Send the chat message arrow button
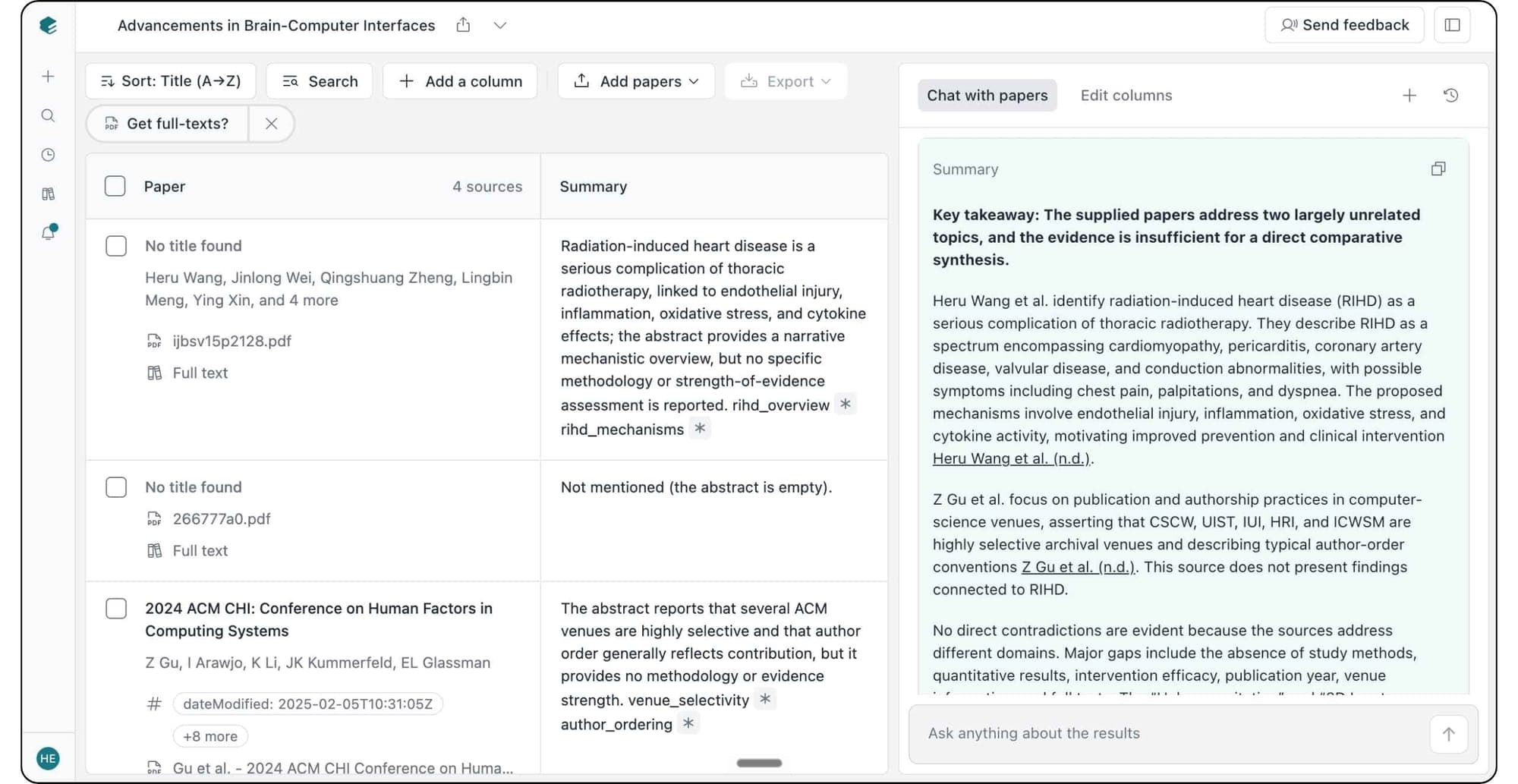 (x=1448, y=734)
